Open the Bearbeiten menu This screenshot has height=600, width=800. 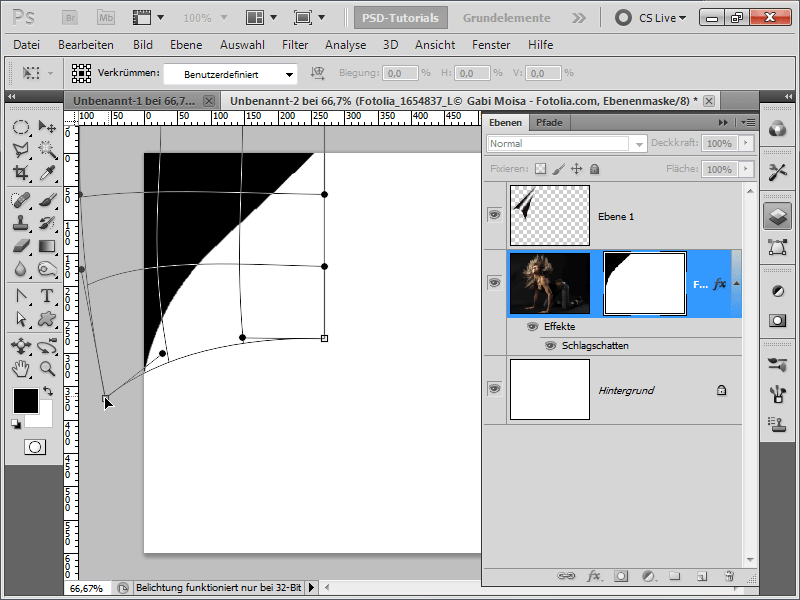coord(86,45)
